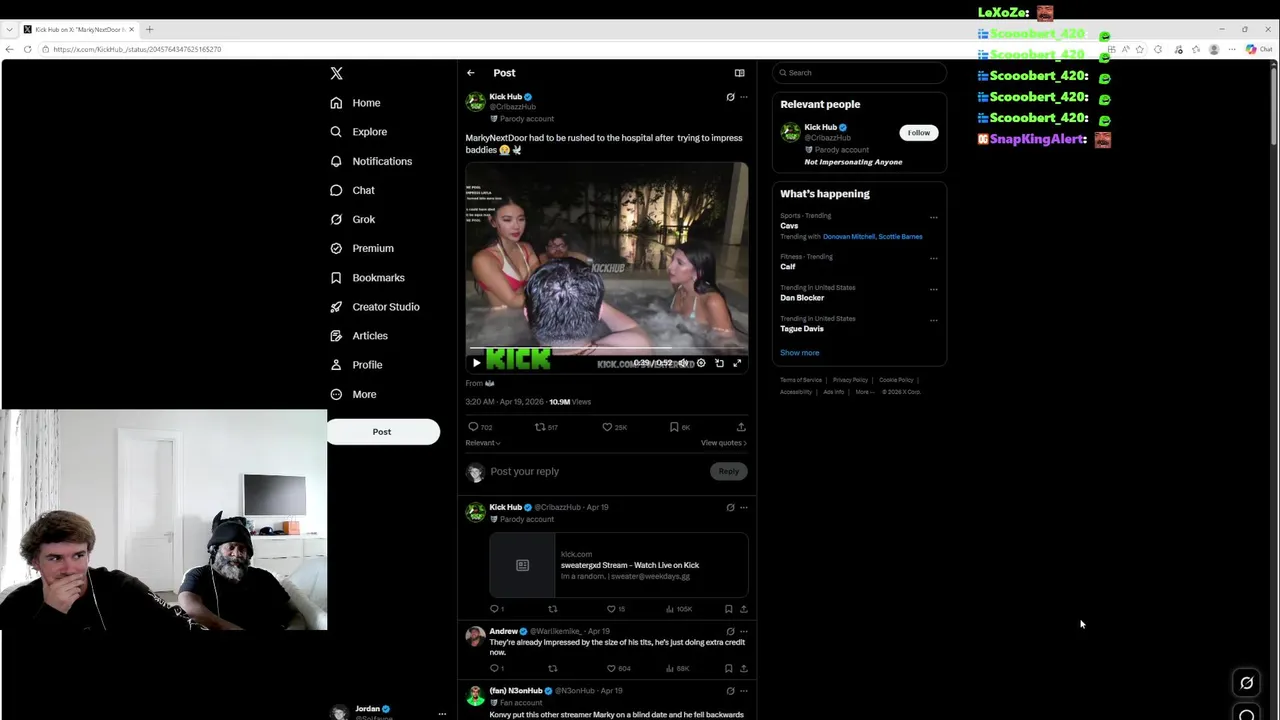Open Chat in the X sidebar
1280x720 pixels.
(353, 190)
